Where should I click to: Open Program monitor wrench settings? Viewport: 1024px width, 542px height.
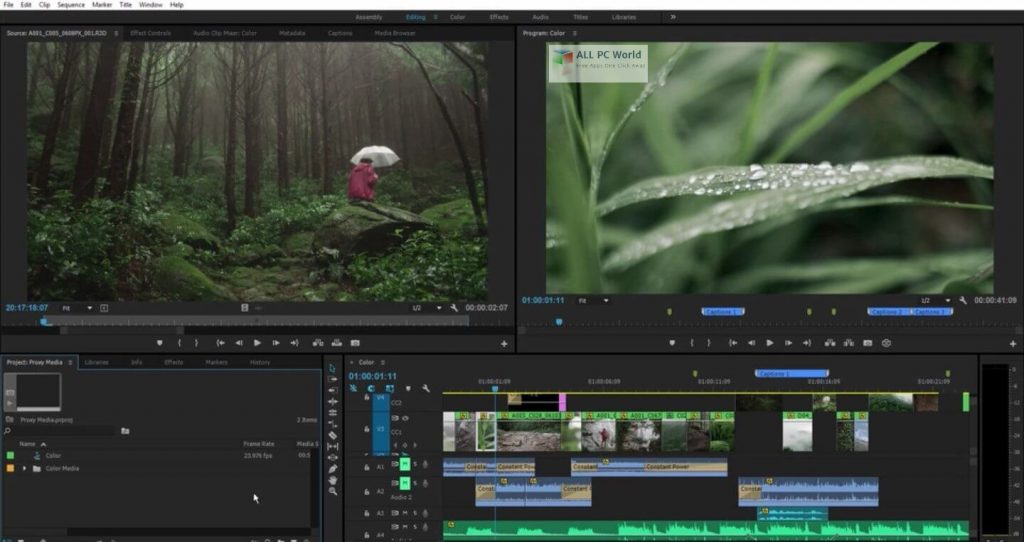tap(962, 300)
